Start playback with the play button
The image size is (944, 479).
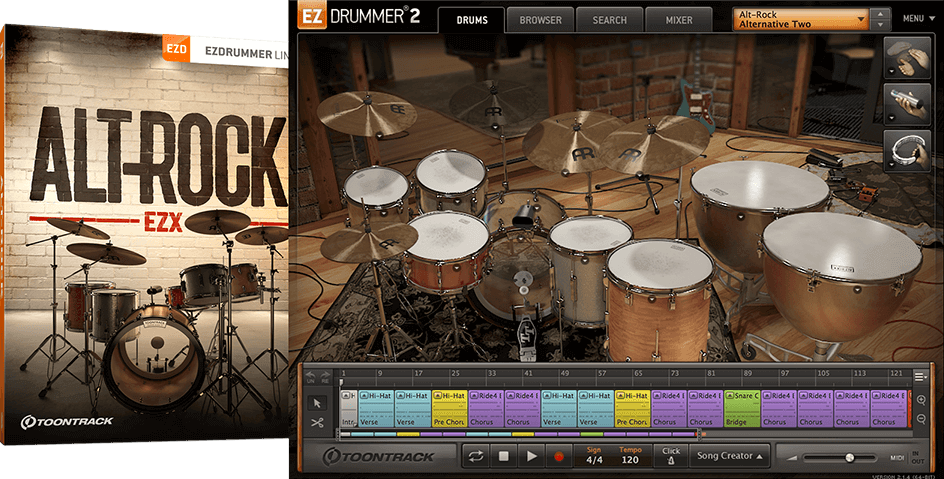point(531,457)
